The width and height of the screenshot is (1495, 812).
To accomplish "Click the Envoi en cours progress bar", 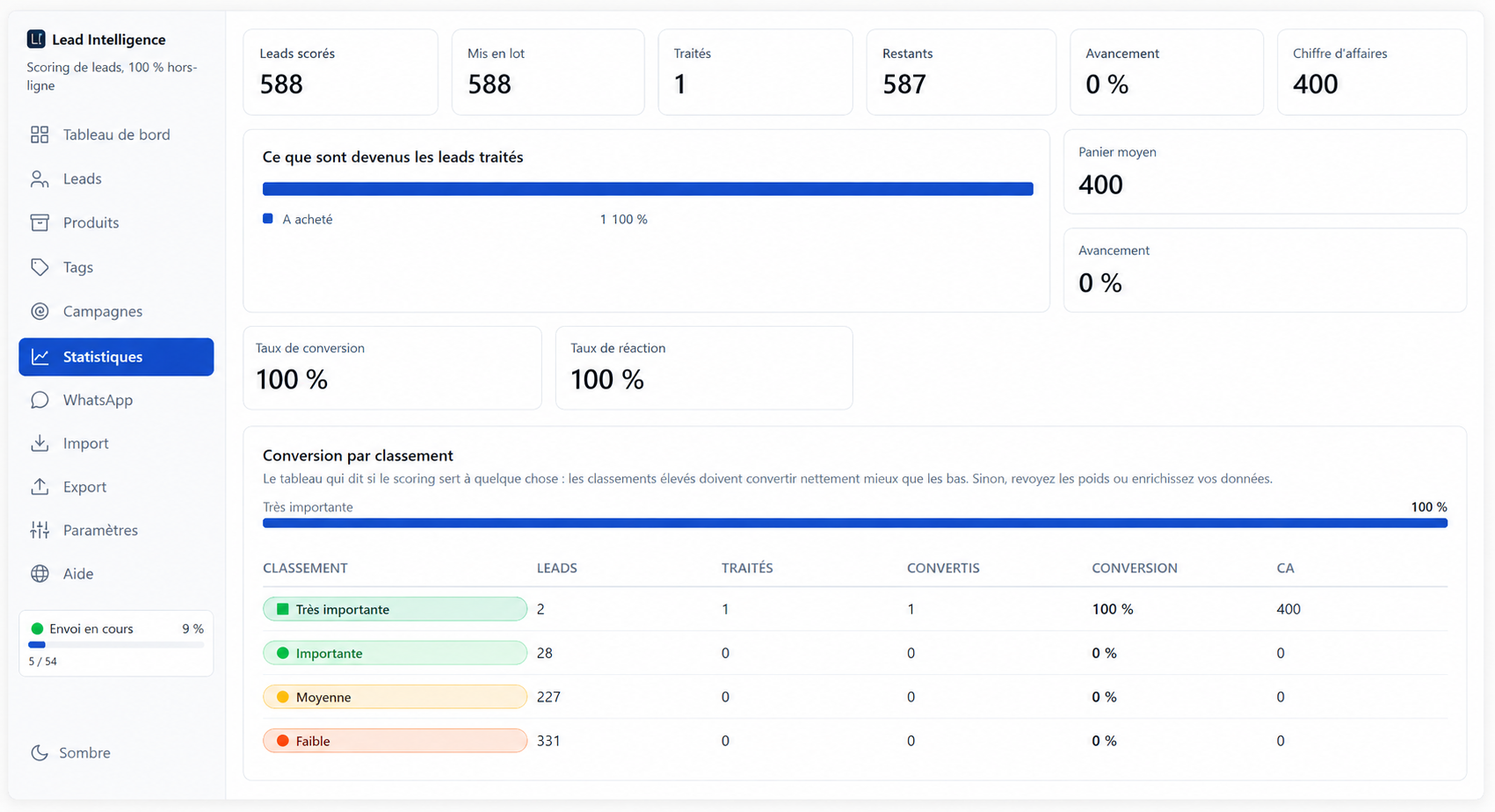I will (116, 645).
